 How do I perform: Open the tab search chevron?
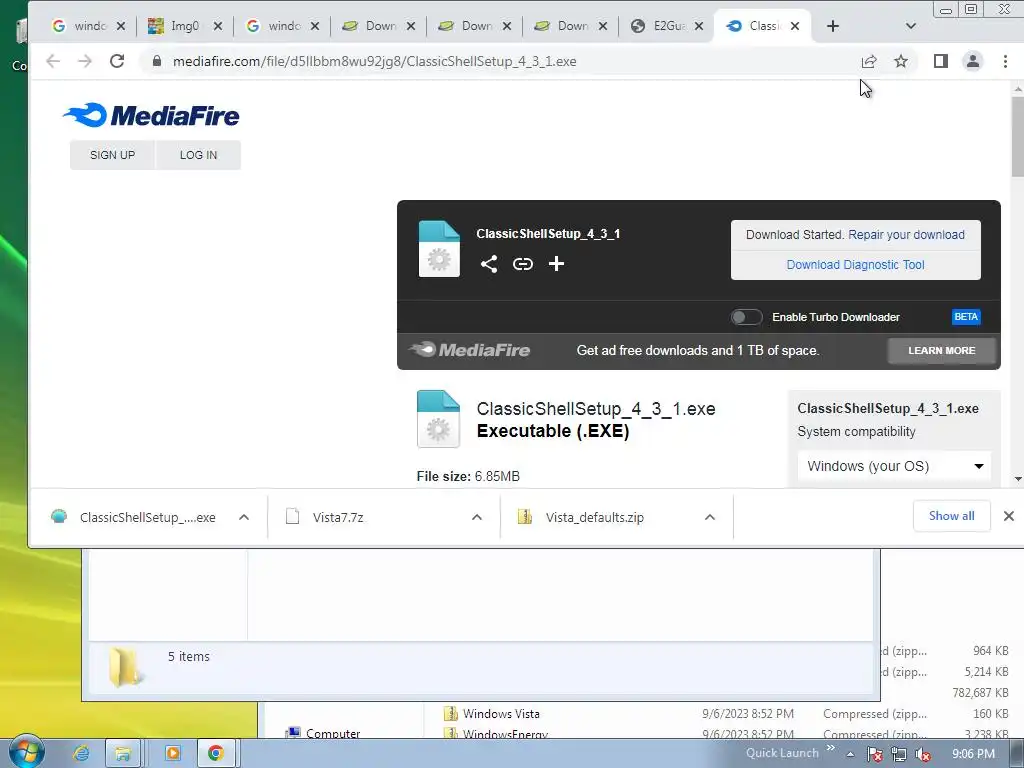(x=911, y=26)
